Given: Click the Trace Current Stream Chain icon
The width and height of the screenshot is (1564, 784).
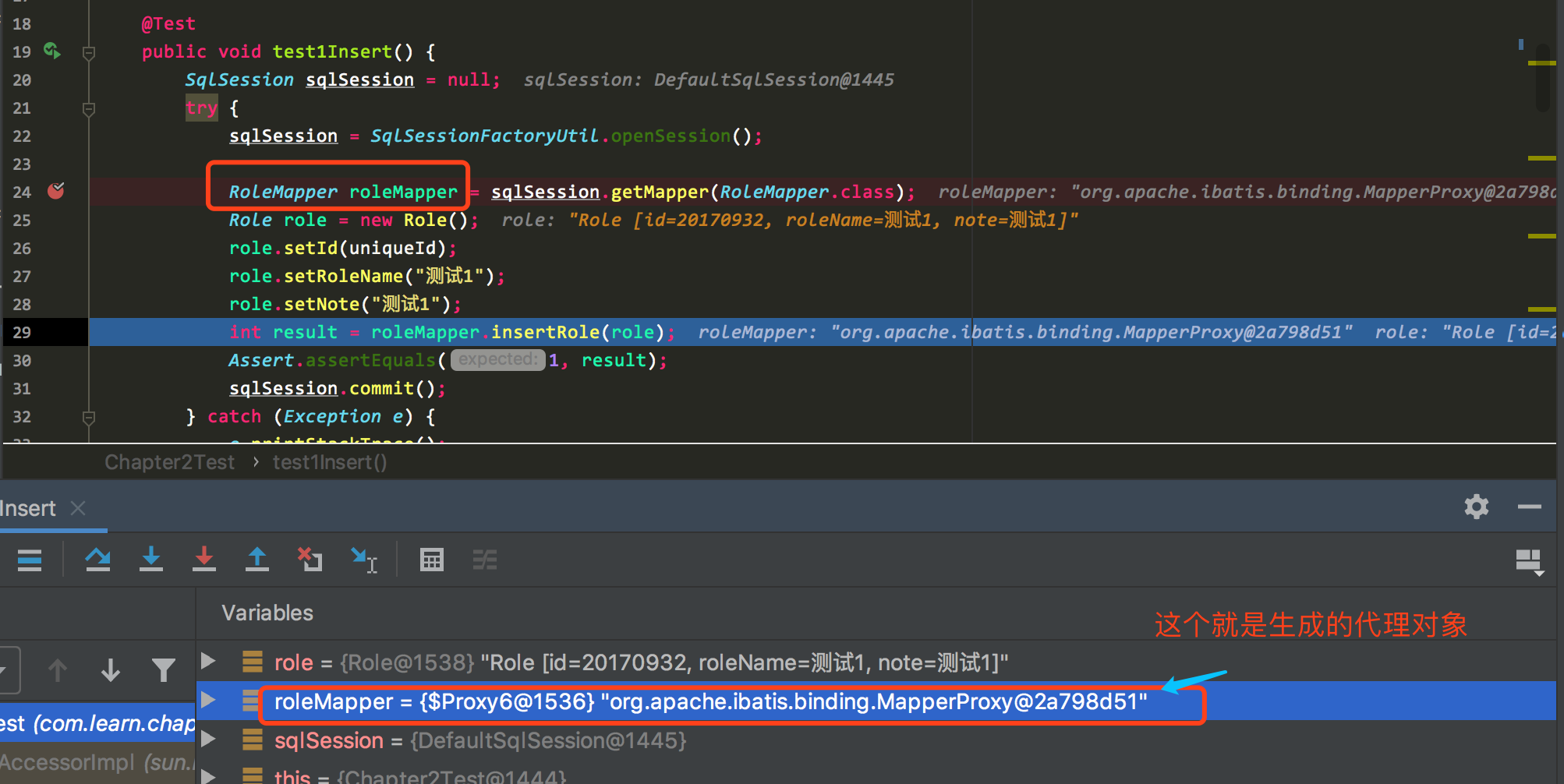Looking at the screenshot, I should pos(485,560).
